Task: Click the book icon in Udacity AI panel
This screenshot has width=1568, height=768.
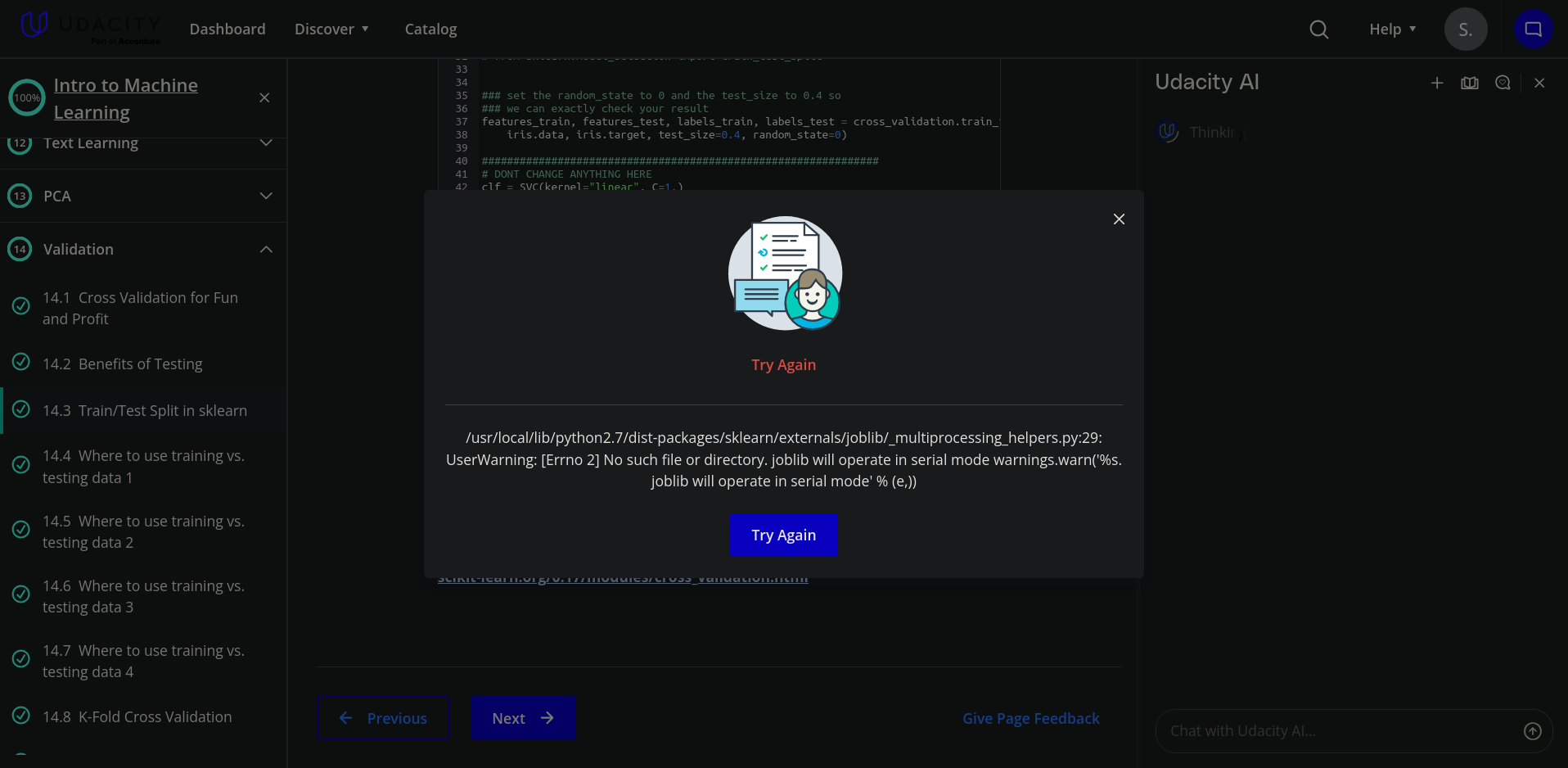Action: point(1470,83)
